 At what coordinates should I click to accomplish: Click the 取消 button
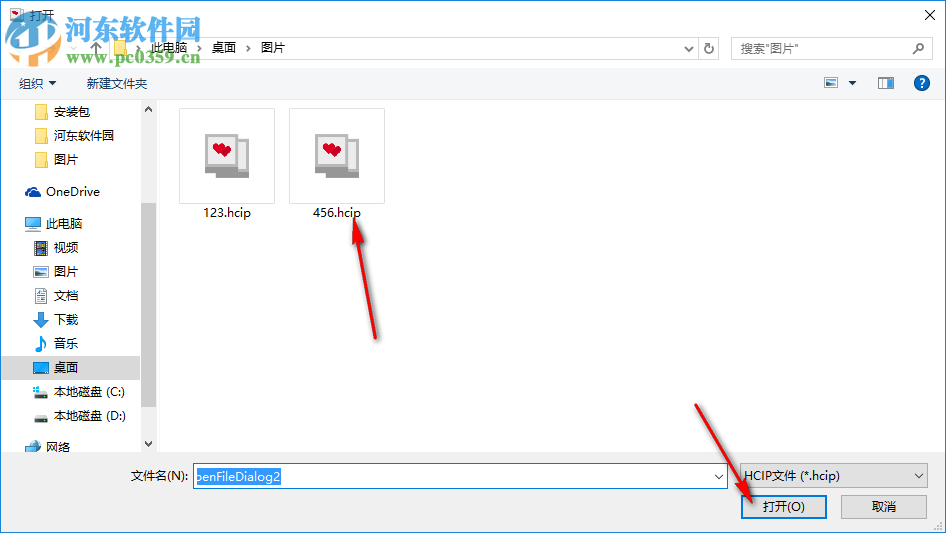click(x=884, y=506)
